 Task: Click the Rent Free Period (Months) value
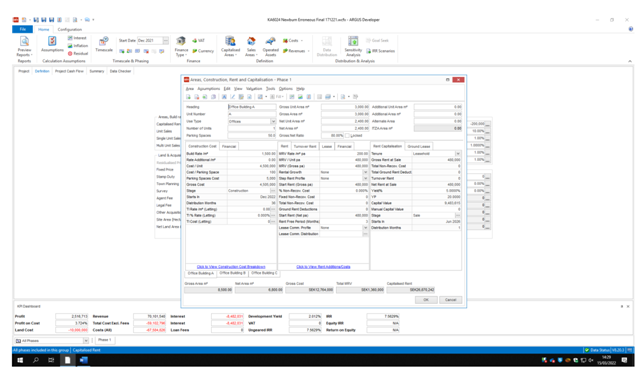point(344,221)
